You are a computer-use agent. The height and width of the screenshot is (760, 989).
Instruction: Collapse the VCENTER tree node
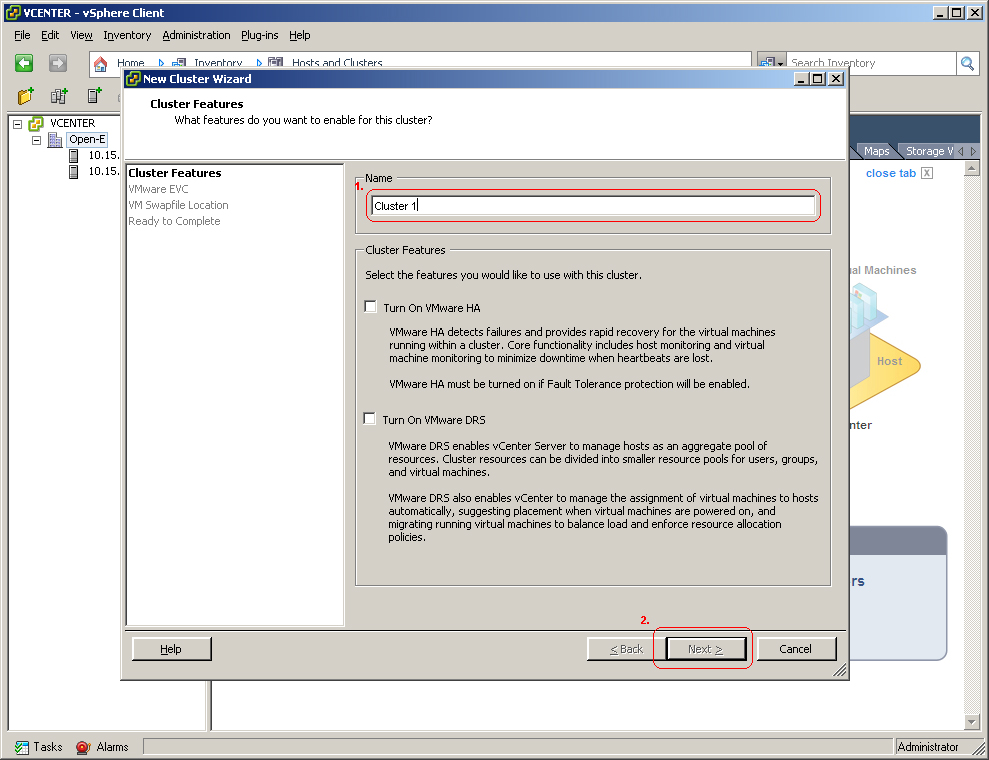click(x=18, y=124)
